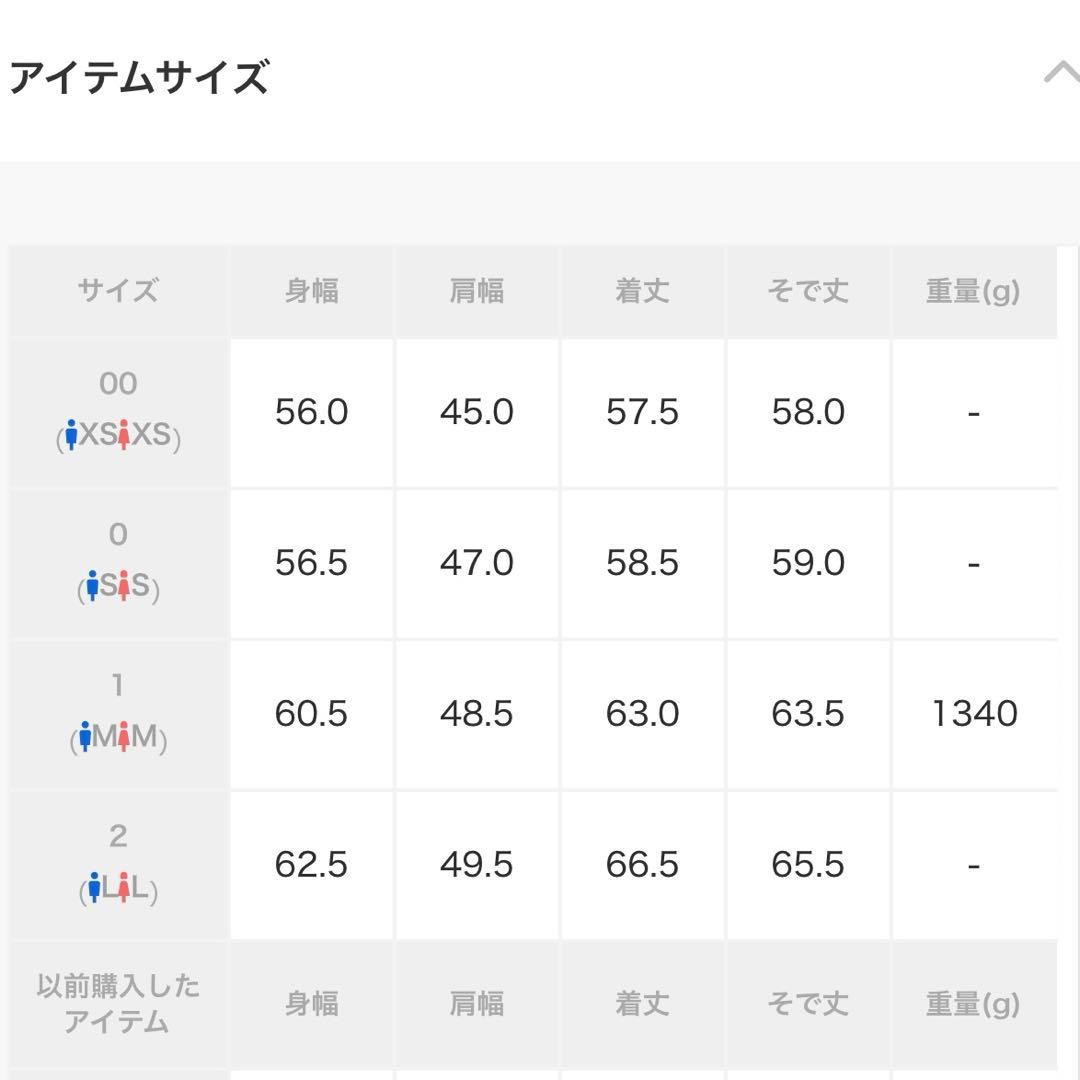Select the 1340 weight value cell
The image size is (1080, 1080).
click(974, 714)
